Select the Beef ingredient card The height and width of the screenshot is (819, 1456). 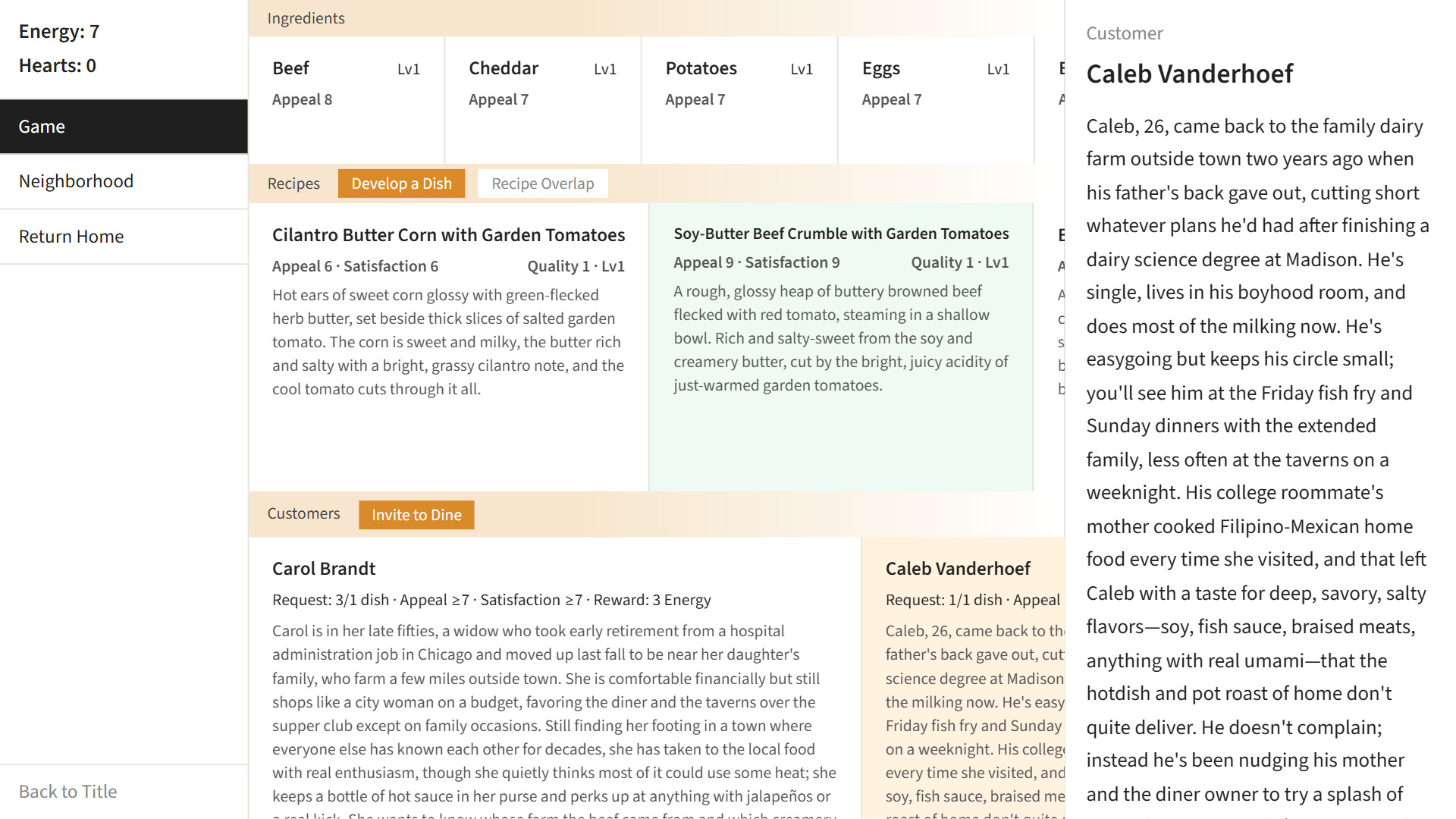click(x=347, y=100)
